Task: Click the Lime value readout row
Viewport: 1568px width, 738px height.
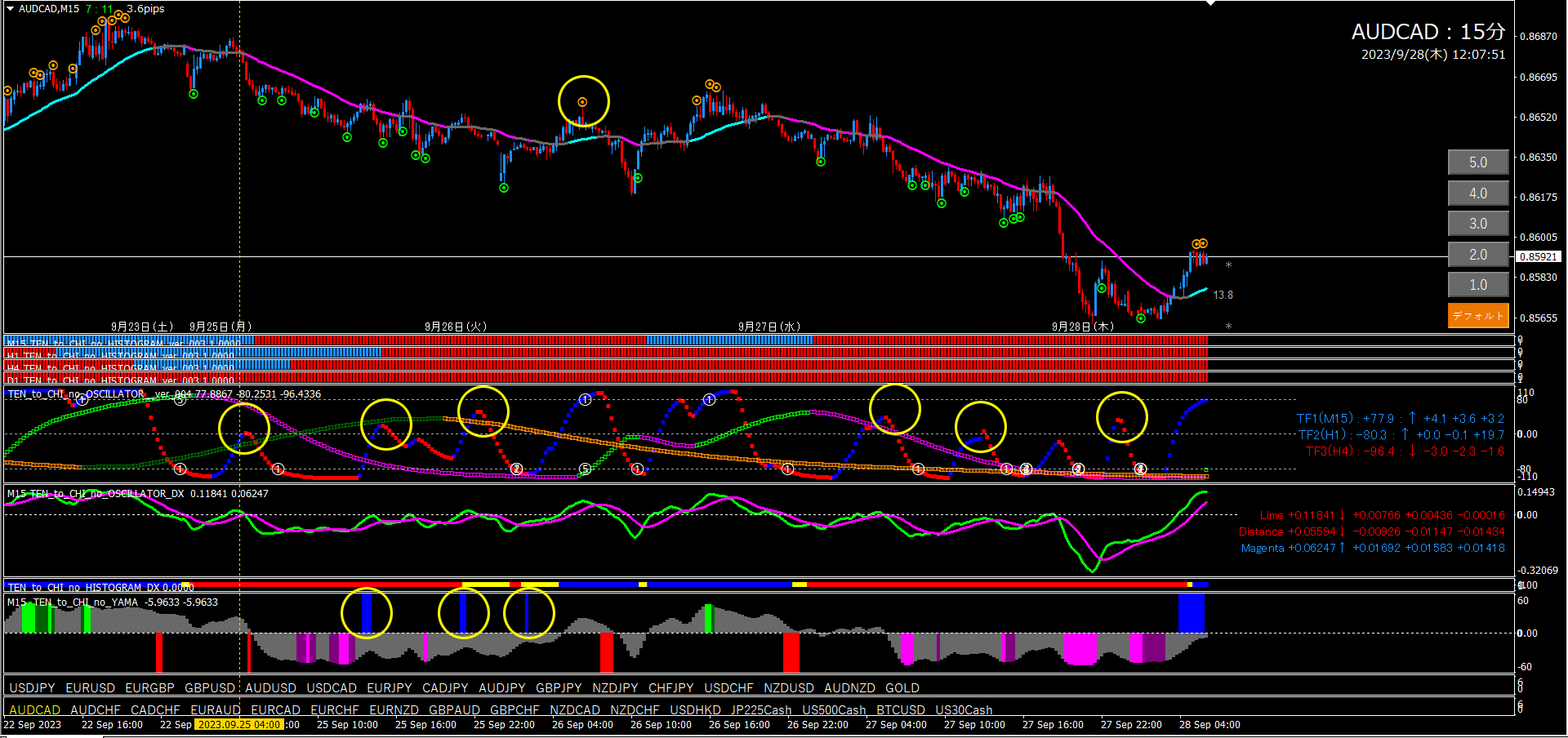Action: [1382, 515]
